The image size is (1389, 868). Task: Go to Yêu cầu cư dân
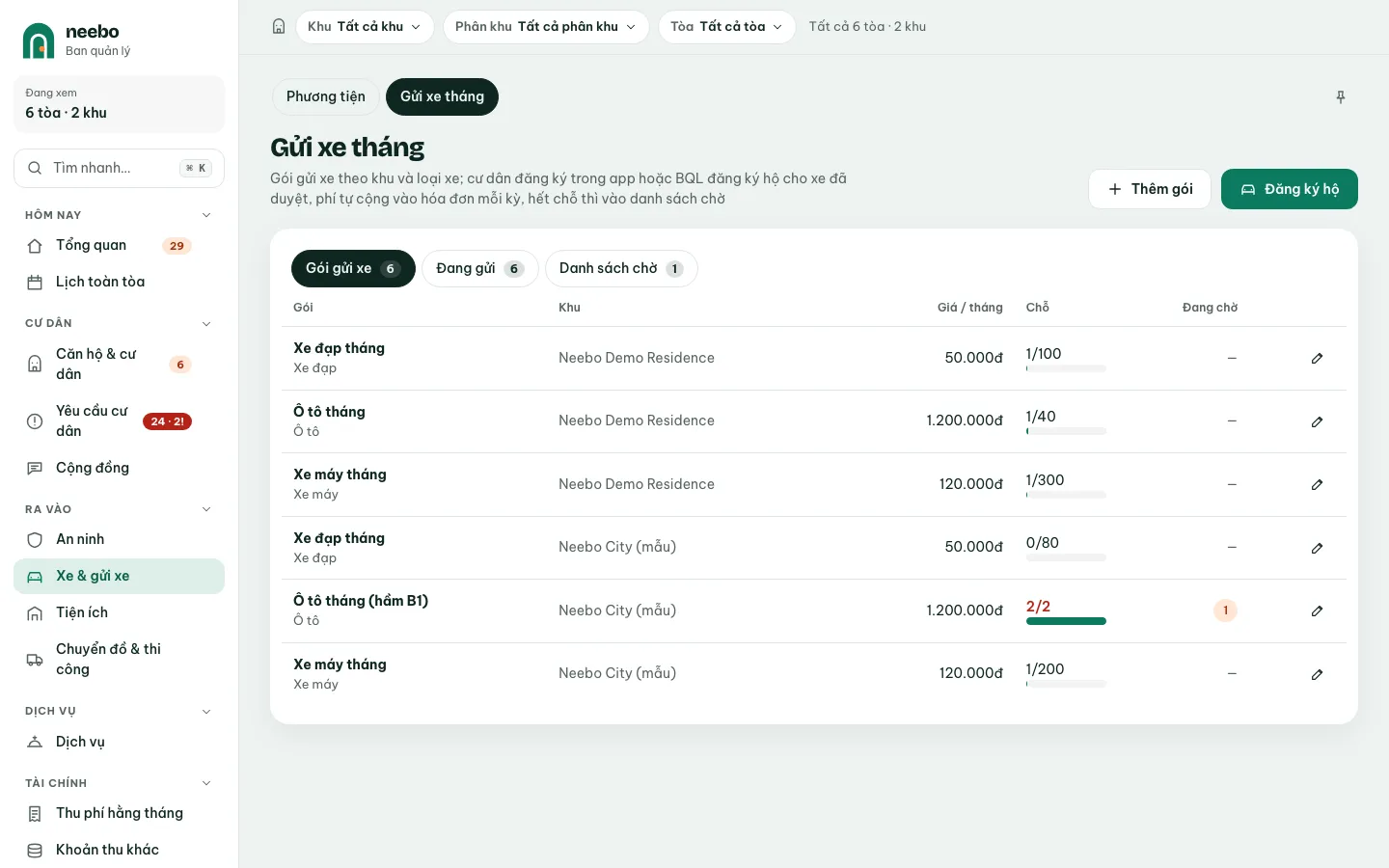pos(120,421)
